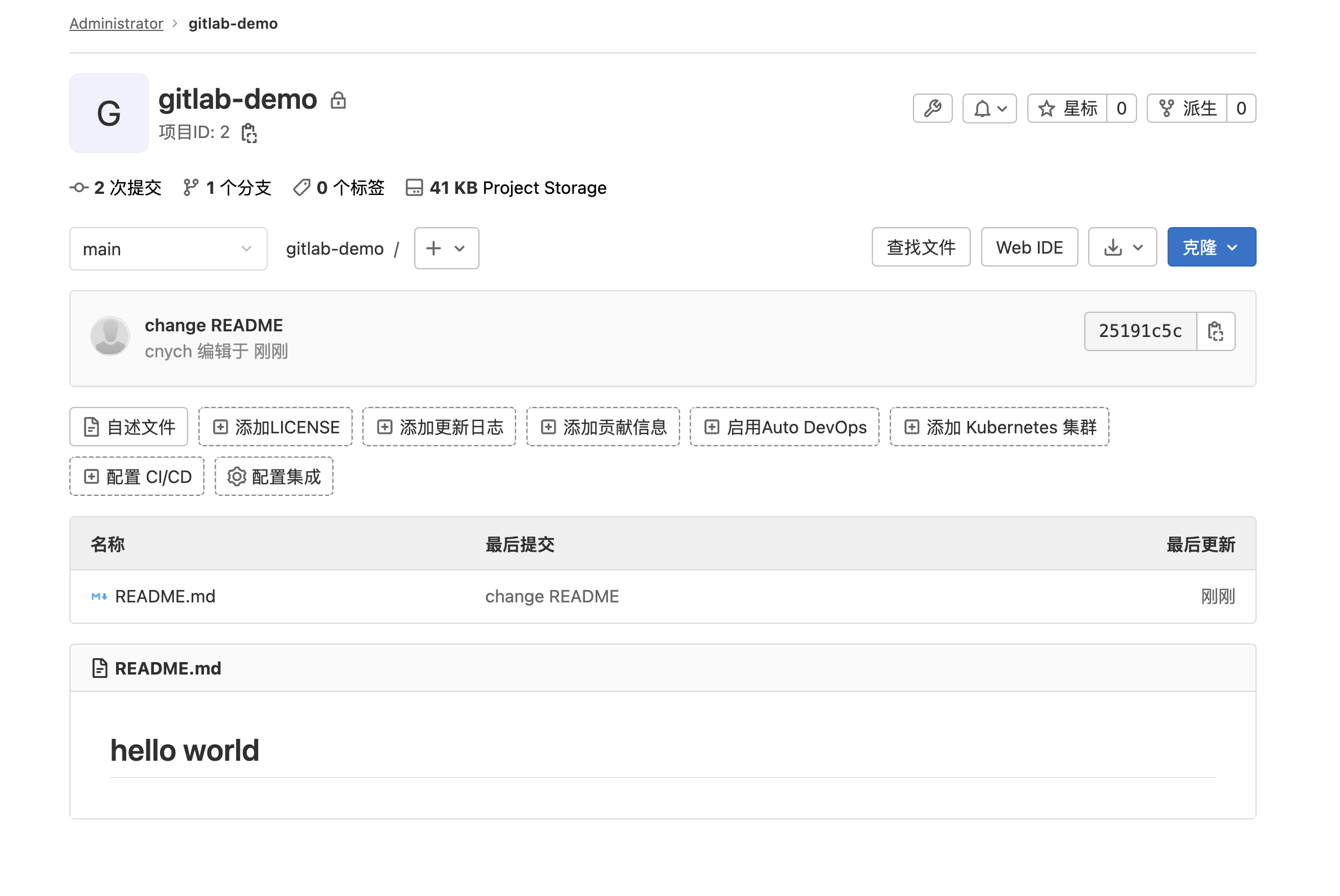Click 添加LICENSE button

tap(276, 427)
